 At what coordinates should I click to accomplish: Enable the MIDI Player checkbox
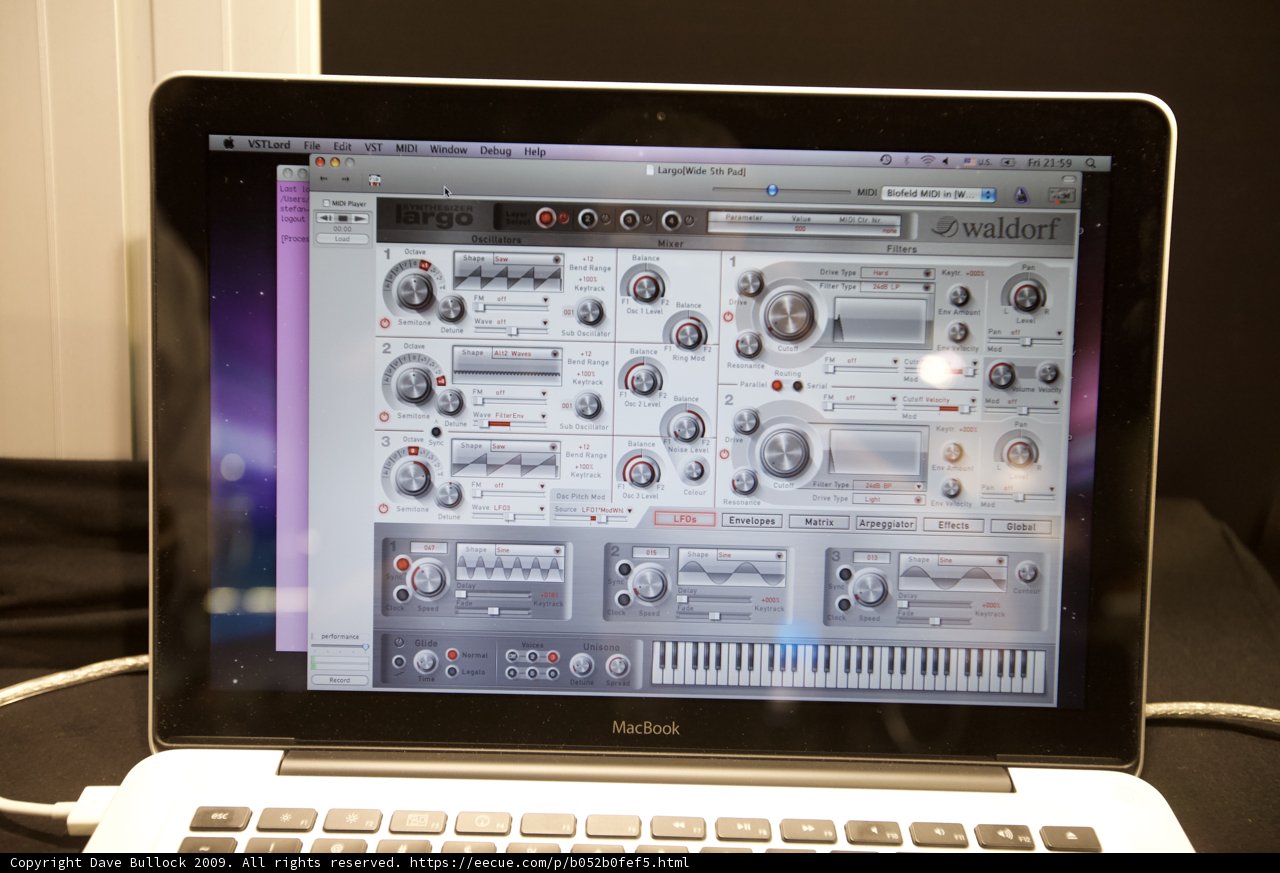pyautogui.click(x=325, y=204)
